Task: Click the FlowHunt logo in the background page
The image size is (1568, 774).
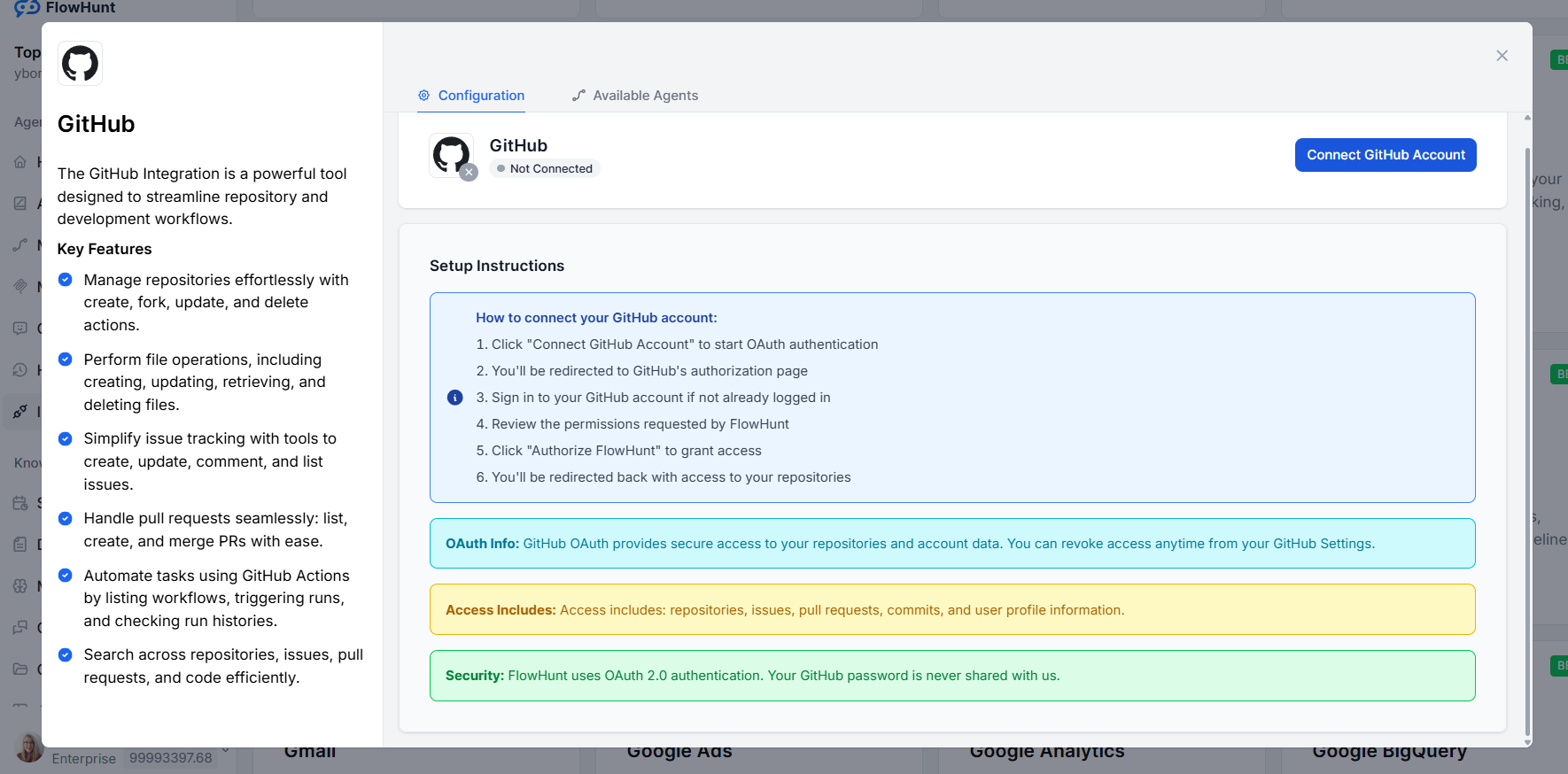Action: pos(64,8)
